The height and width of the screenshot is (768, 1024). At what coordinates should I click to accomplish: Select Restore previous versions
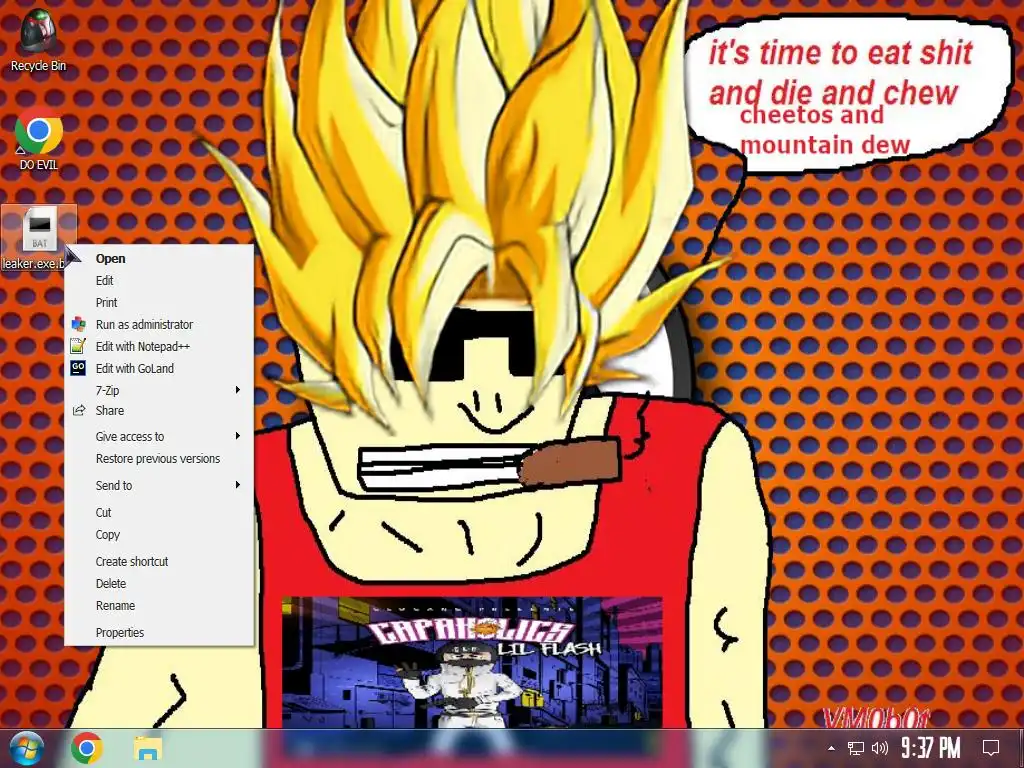coord(159,459)
